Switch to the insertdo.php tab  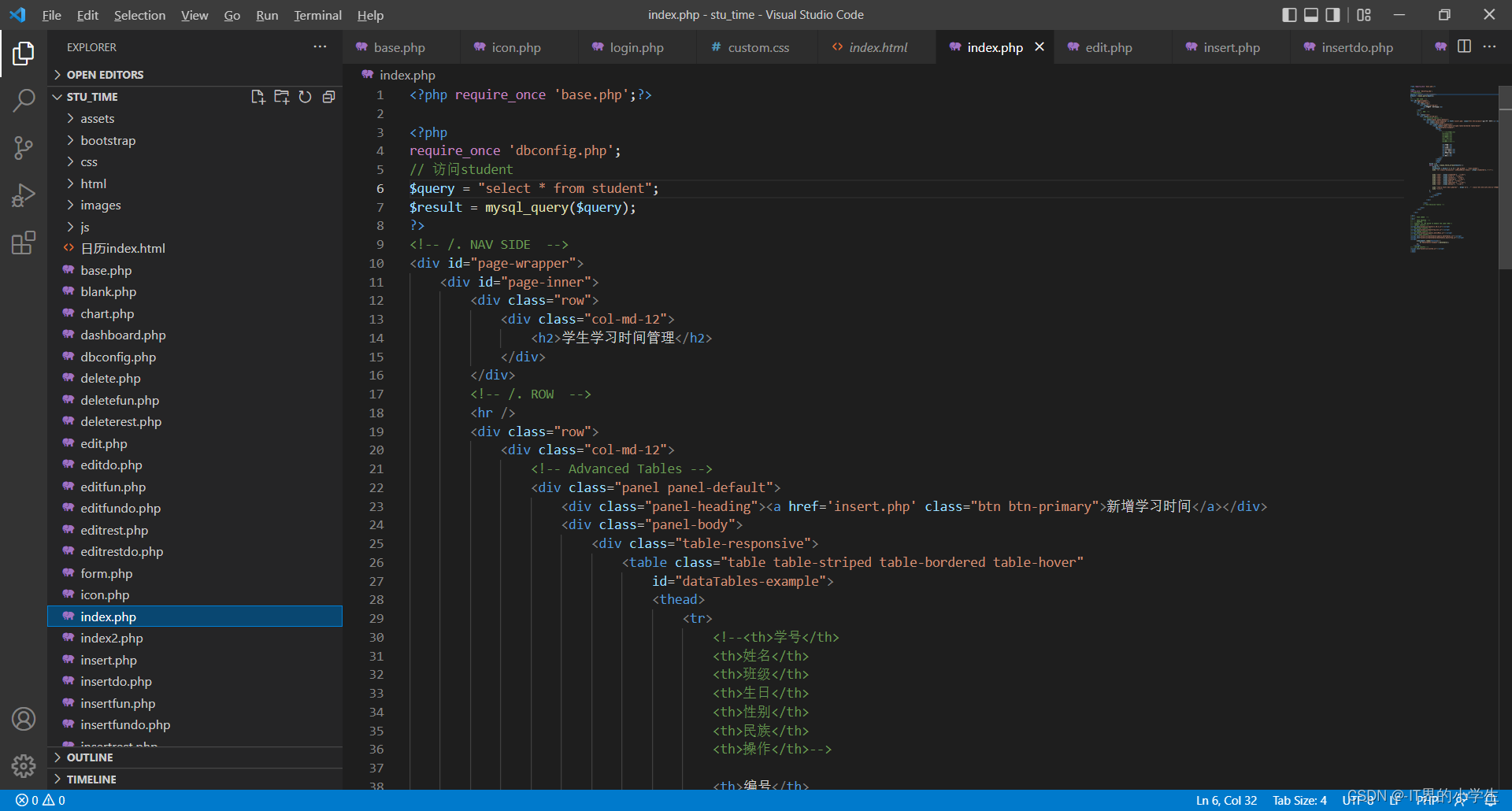pyautogui.click(x=1357, y=47)
